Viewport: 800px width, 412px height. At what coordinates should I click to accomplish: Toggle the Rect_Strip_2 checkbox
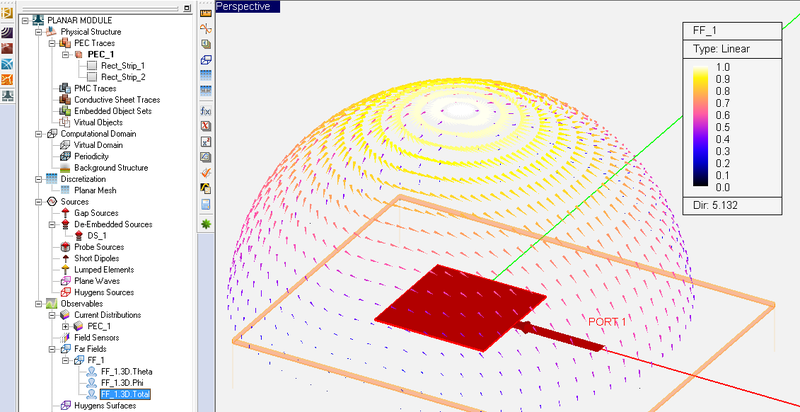point(93,77)
